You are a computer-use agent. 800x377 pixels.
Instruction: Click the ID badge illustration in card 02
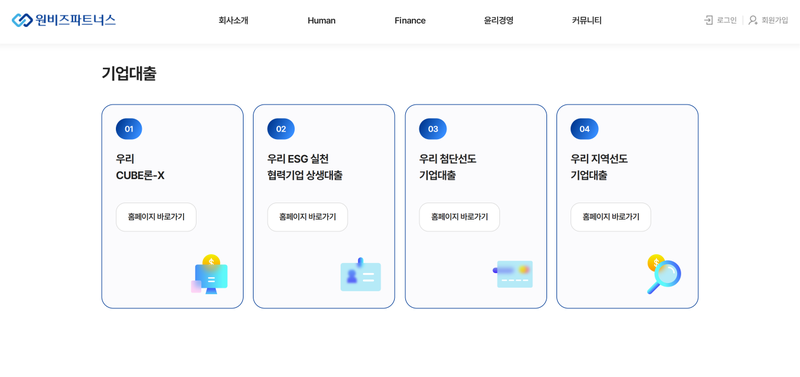click(x=361, y=274)
